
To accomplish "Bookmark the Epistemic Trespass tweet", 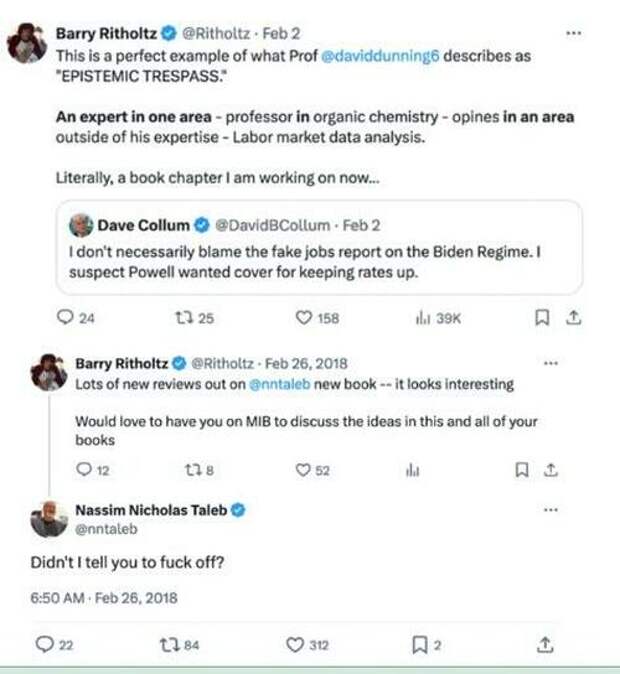I will (541, 319).
